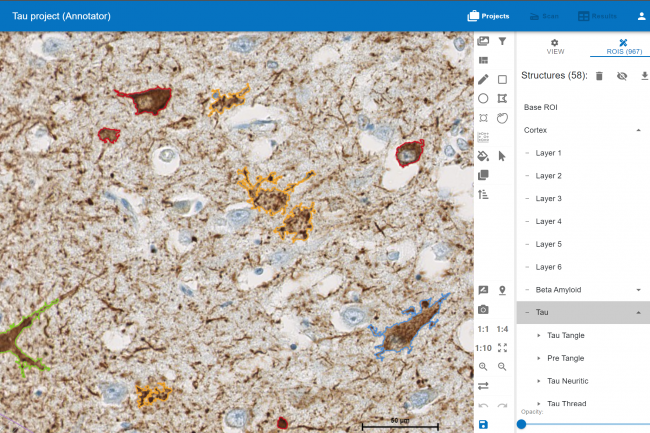Set zoom to 1:10 ratio
Screen dimensions: 650x433
(x=483, y=348)
